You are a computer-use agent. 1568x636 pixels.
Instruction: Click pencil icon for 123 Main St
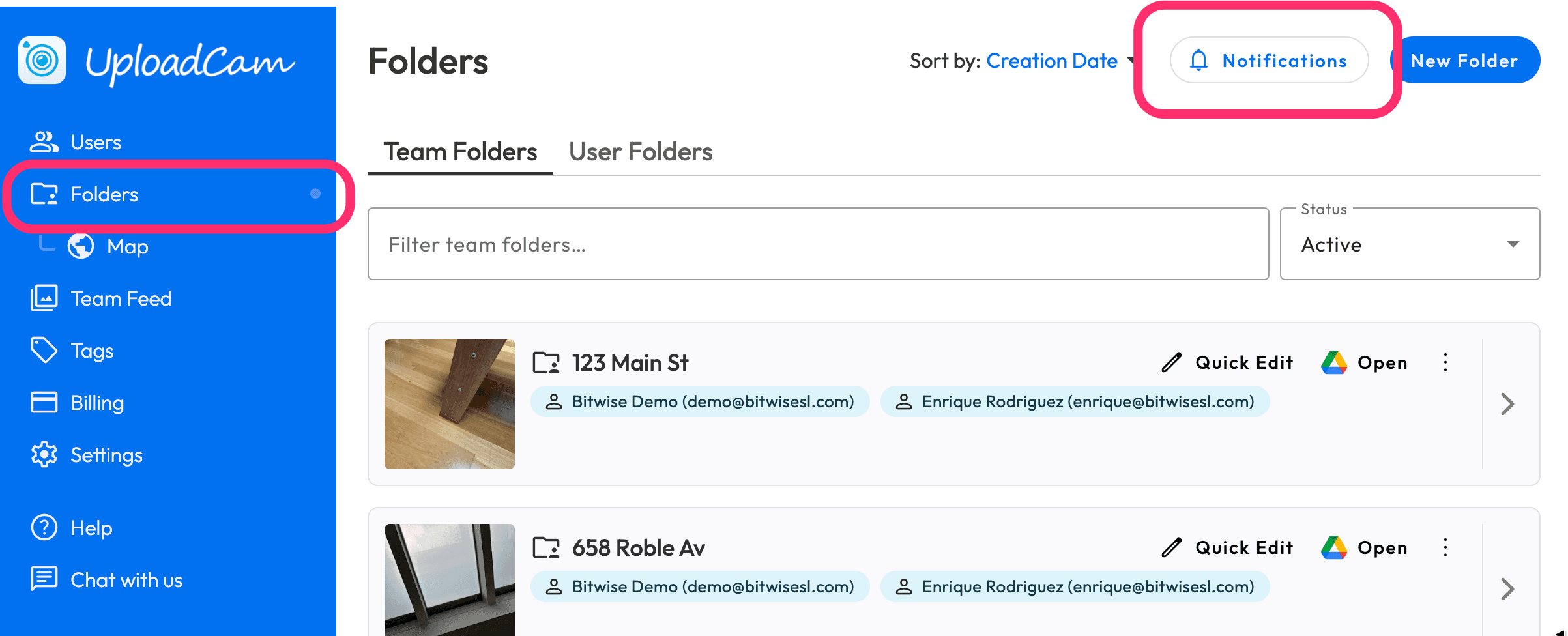click(1172, 362)
